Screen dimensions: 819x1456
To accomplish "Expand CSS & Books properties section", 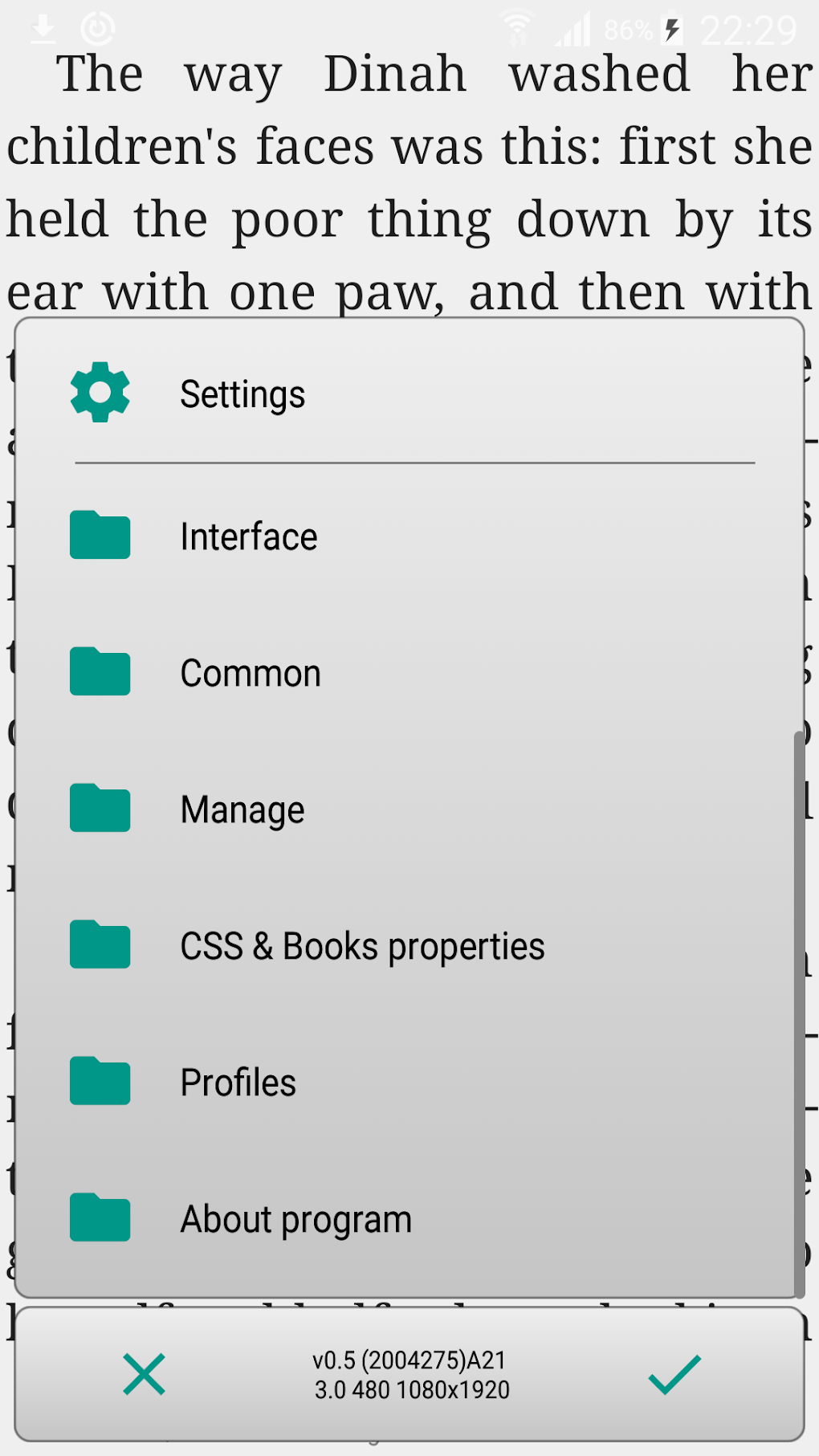I will [x=405, y=946].
